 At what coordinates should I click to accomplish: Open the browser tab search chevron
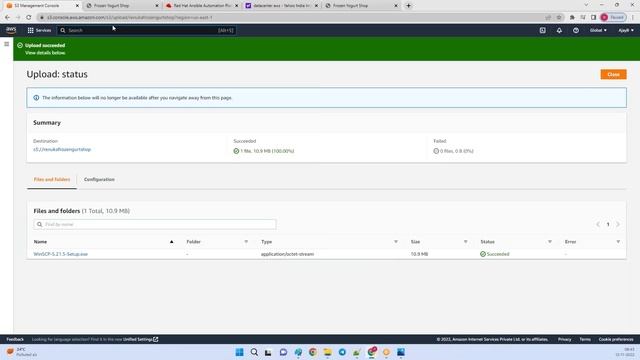[x=586, y=5]
